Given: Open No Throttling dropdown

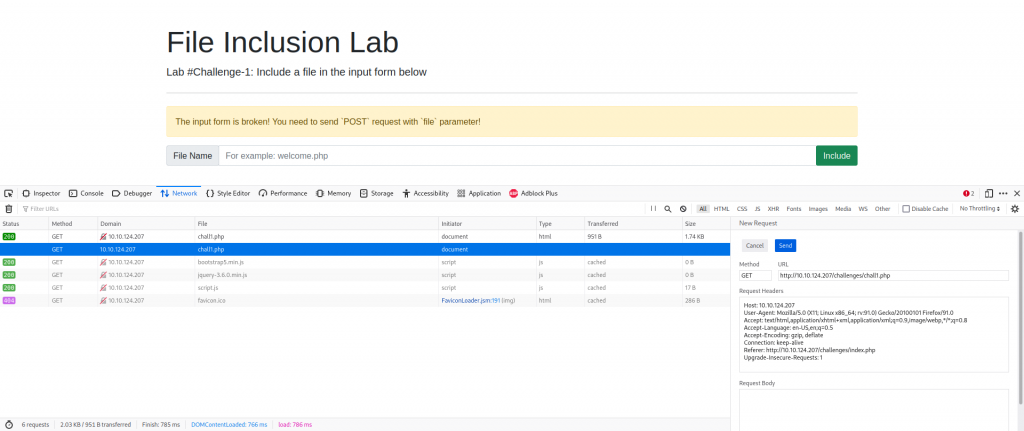Looking at the screenshot, I should [x=979, y=209].
